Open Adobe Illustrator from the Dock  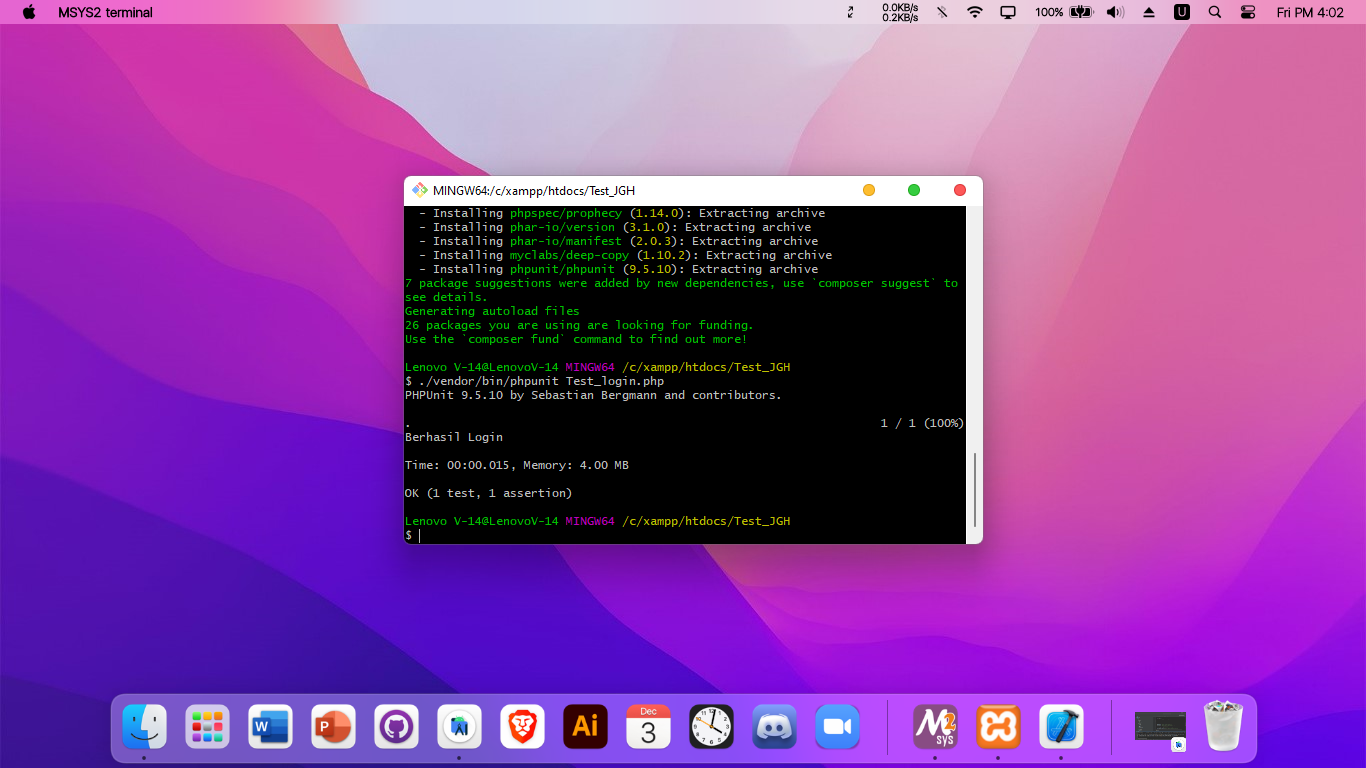pos(585,727)
